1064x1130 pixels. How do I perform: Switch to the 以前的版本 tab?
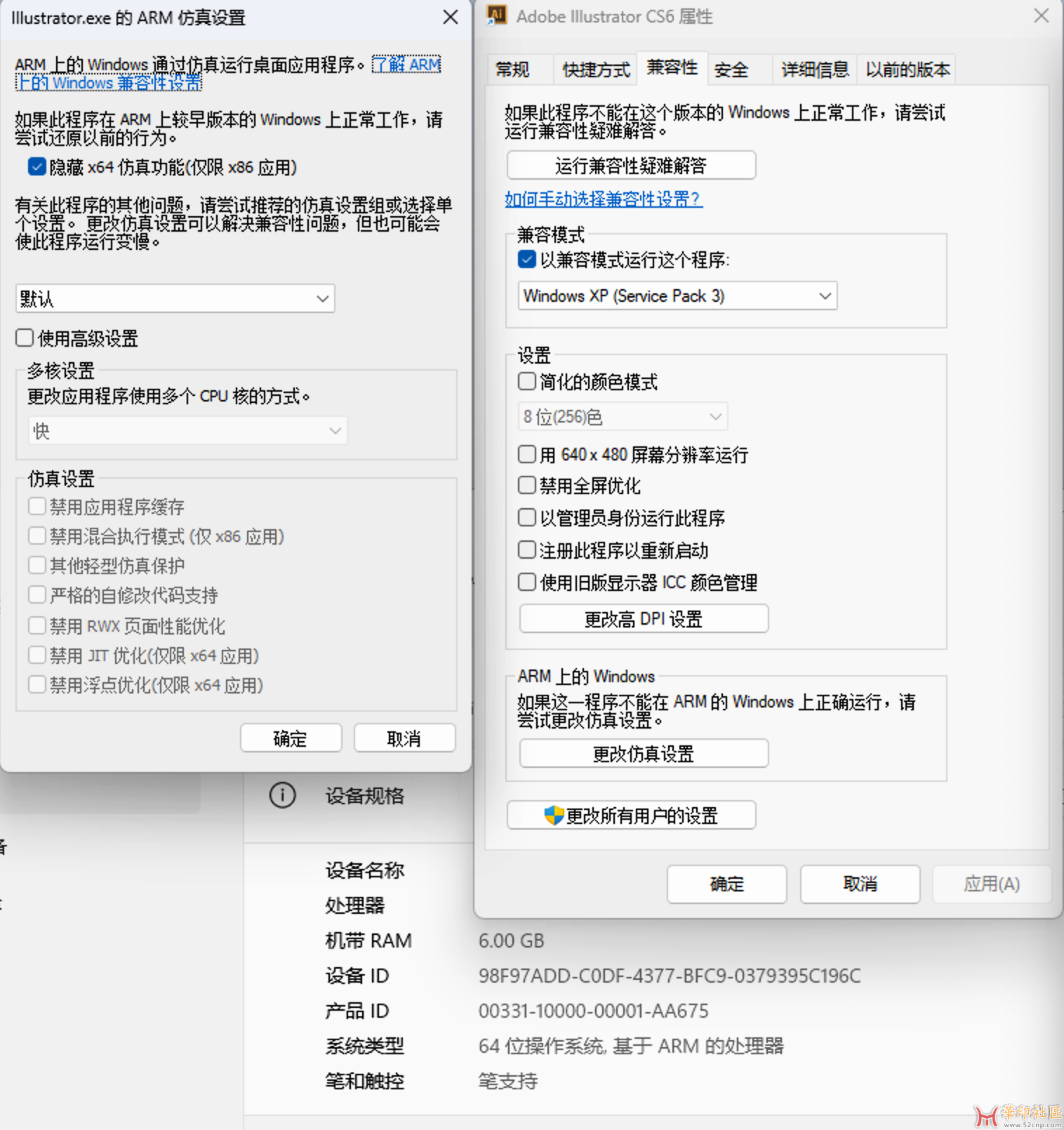[907, 69]
